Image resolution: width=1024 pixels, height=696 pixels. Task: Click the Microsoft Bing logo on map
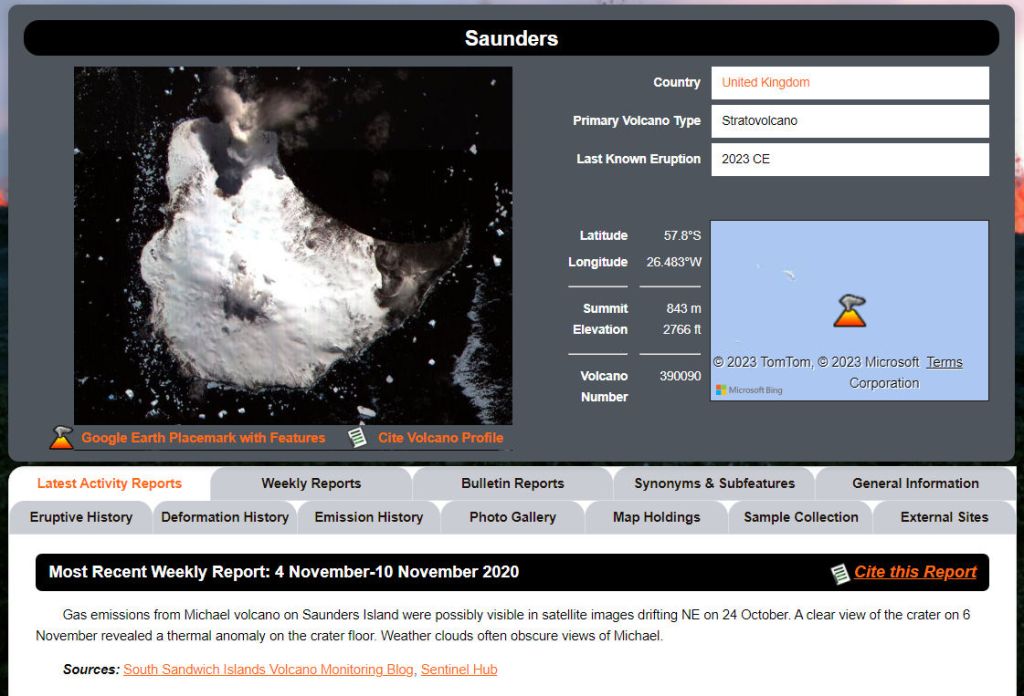click(x=749, y=390)
